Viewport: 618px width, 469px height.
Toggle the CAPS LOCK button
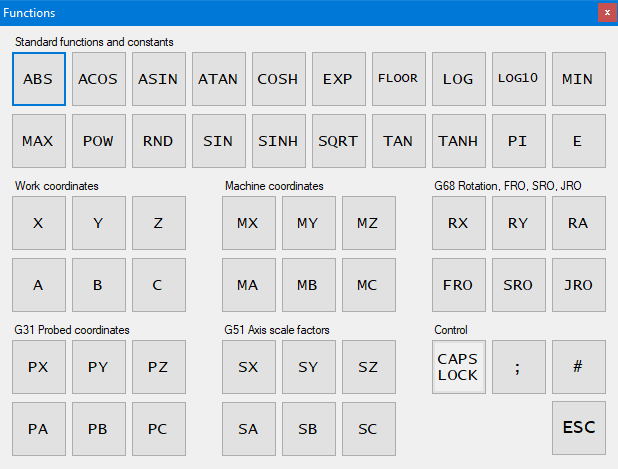(x=458, y=367)
